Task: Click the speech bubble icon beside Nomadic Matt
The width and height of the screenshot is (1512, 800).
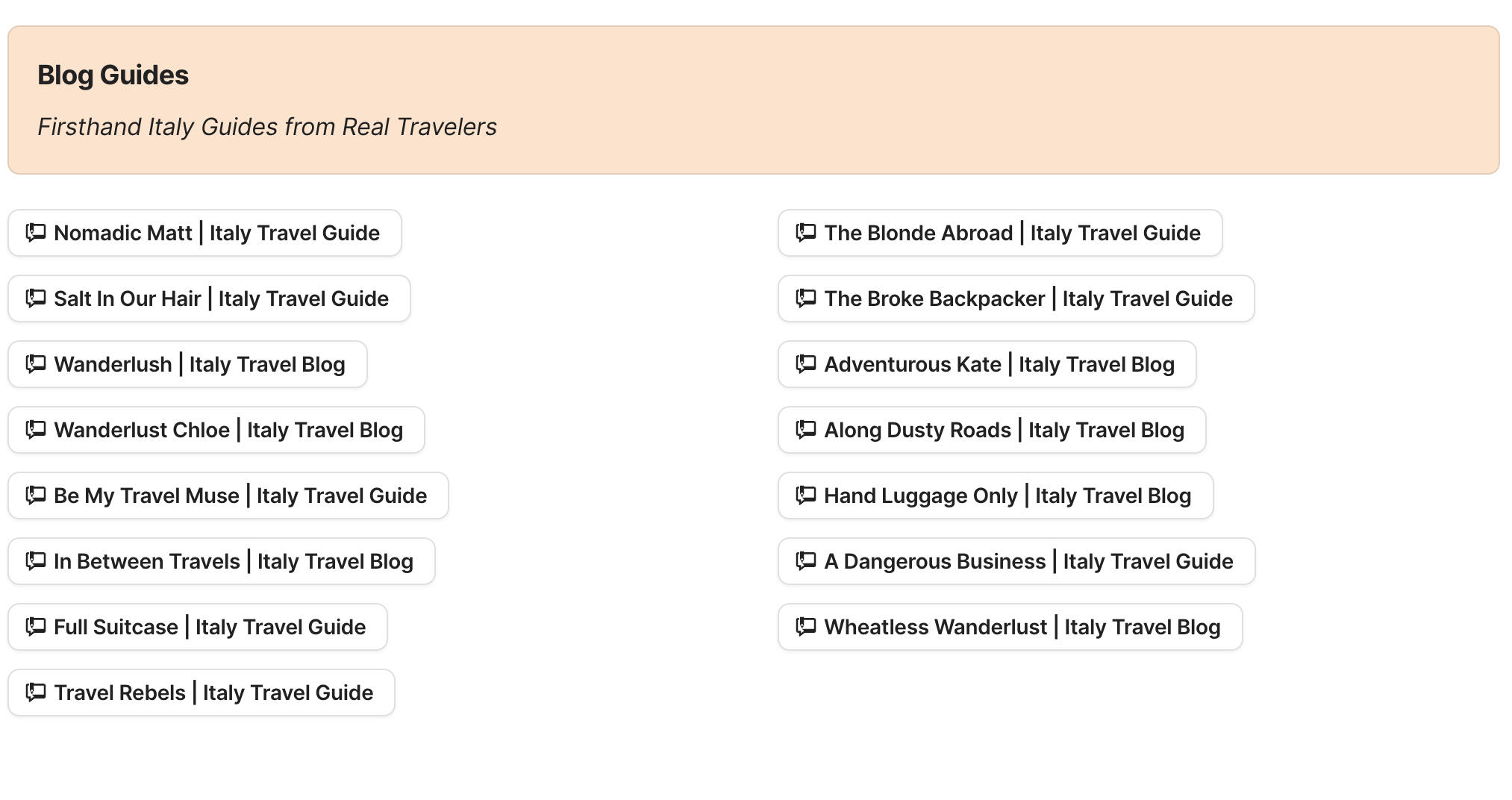Action: 35,233
